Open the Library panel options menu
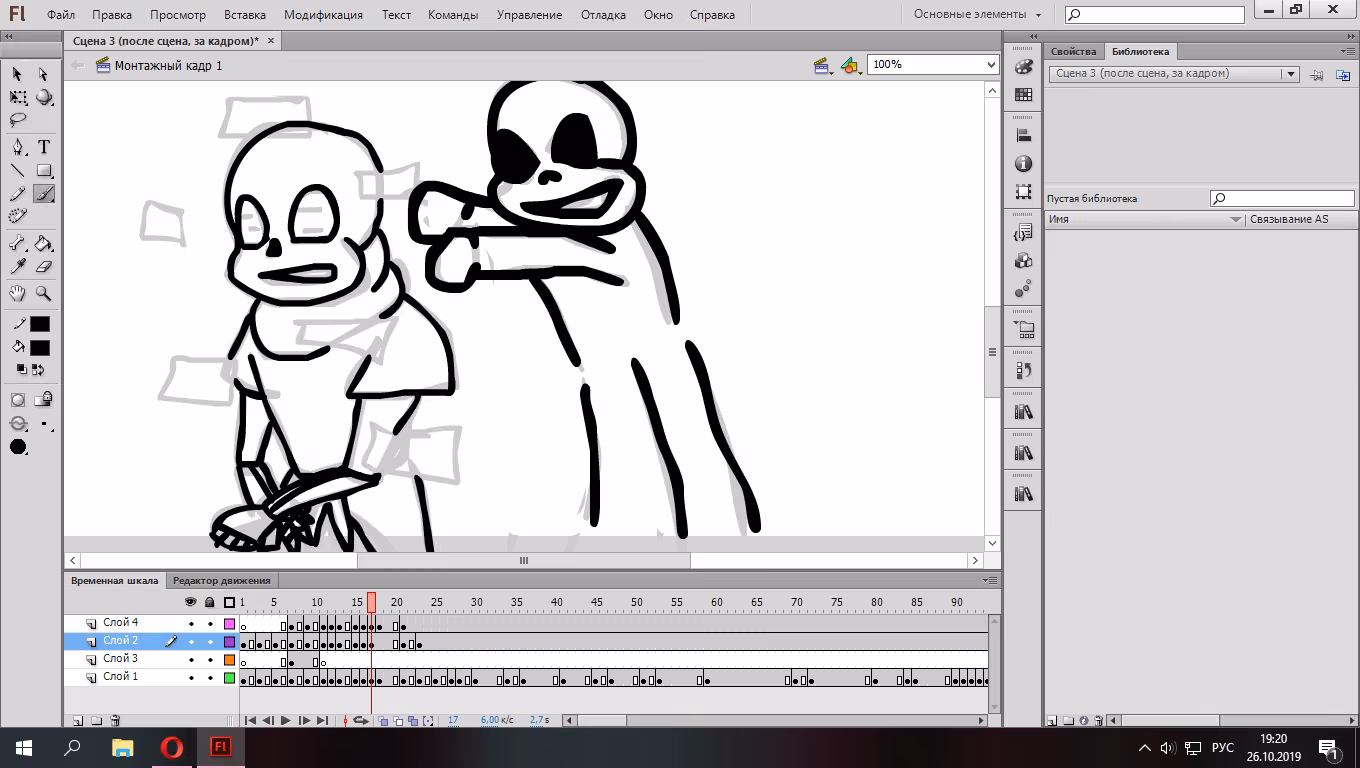This screenshot has height=768, width=1360. [x=1348, y=51]
